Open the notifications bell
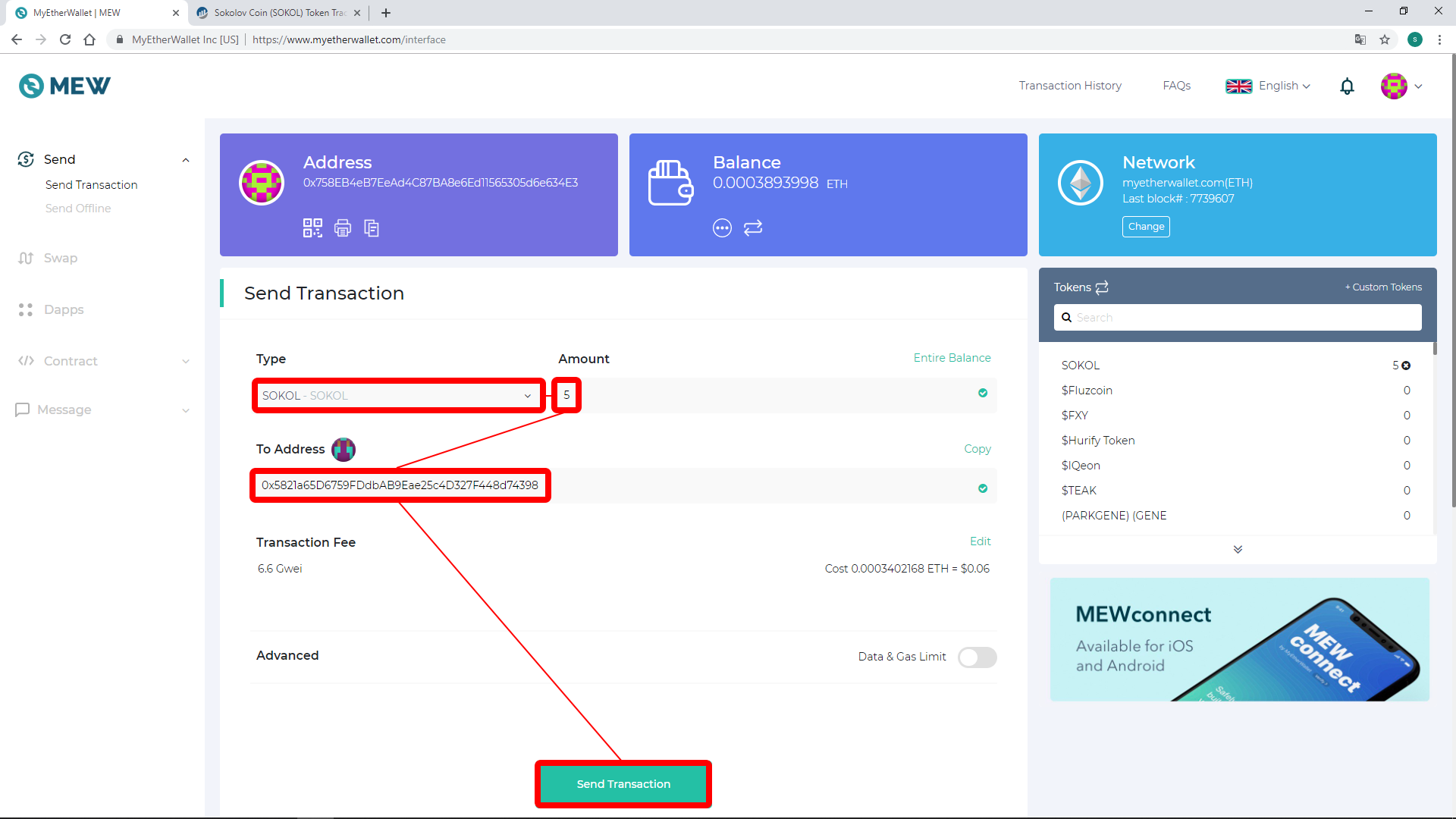1456x819 pixels. pyautogui.click(x=1347, y=86)
